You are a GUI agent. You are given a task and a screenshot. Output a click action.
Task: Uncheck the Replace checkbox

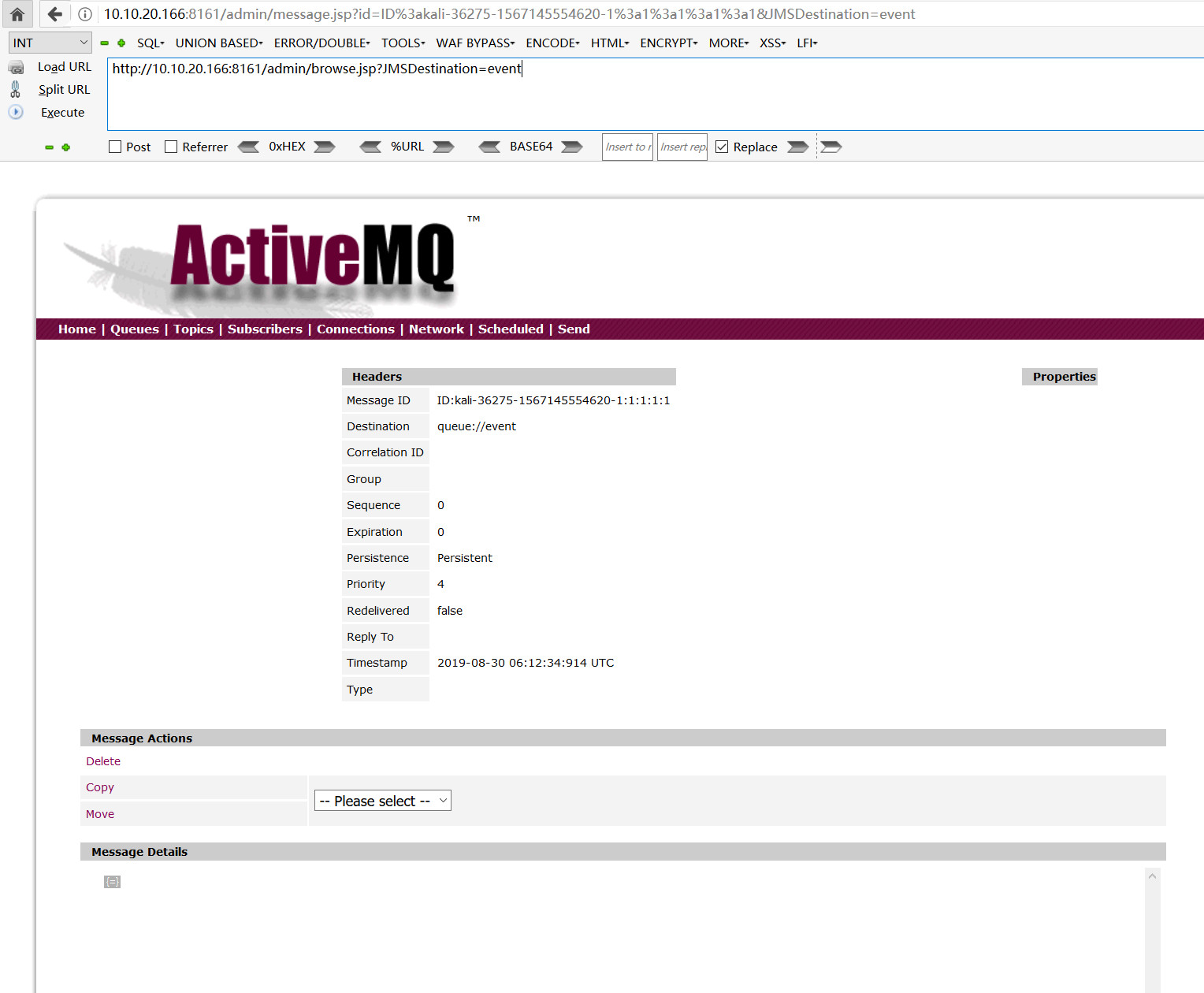(722, 147)
